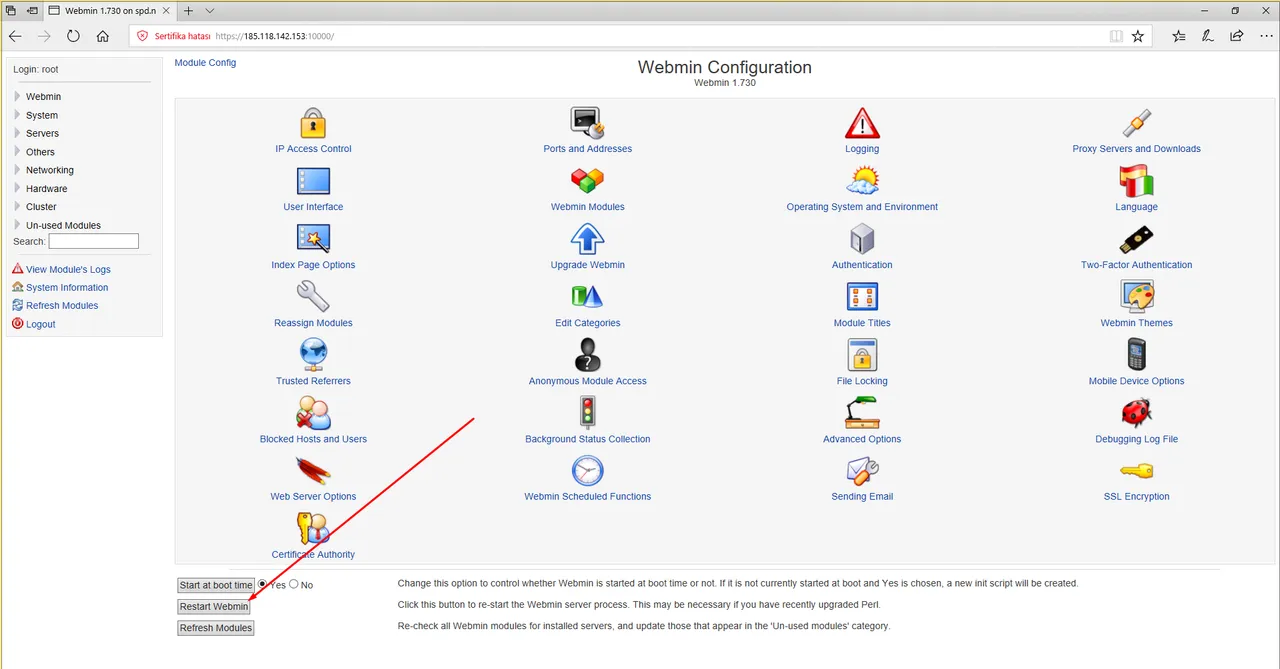Open Ports and Addresses icon

coord(588,123)
